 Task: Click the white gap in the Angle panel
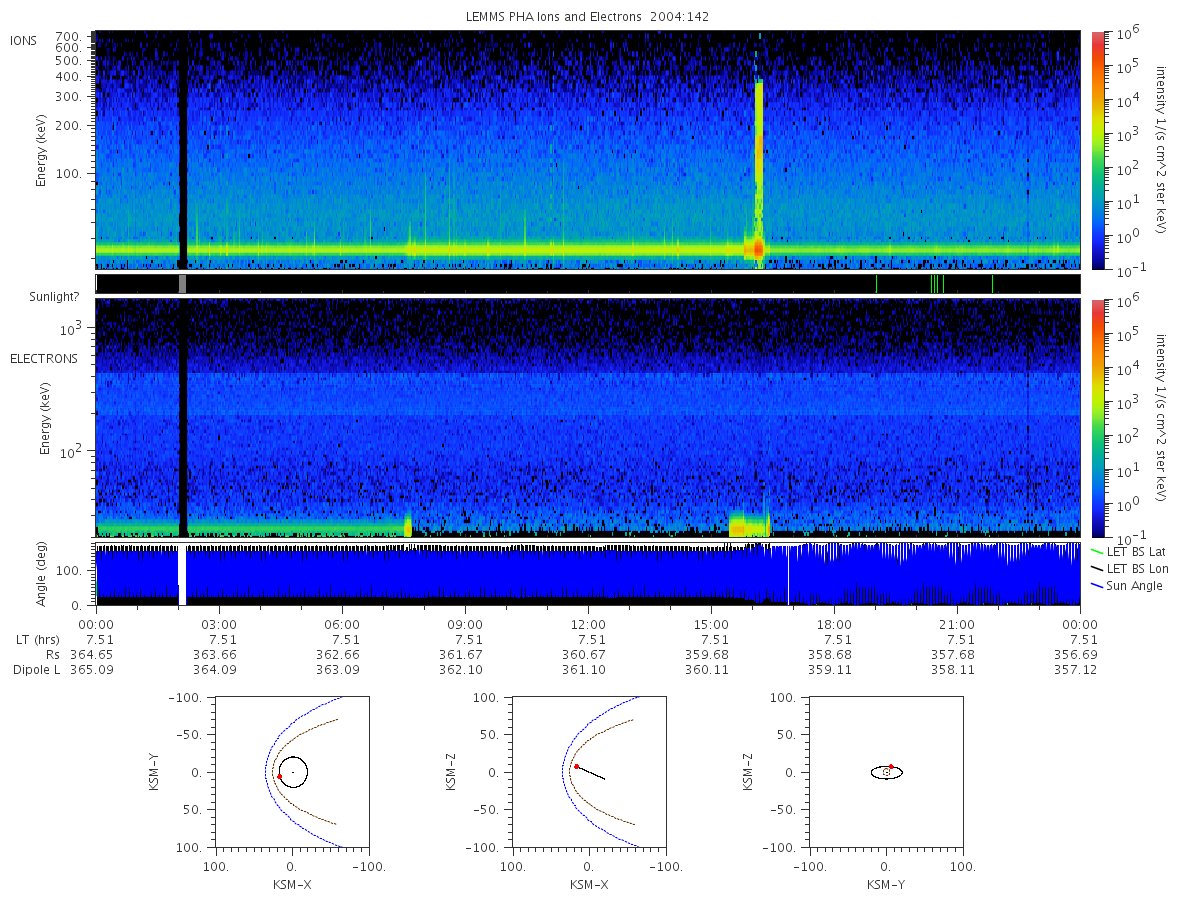click(x=182, y=575)
